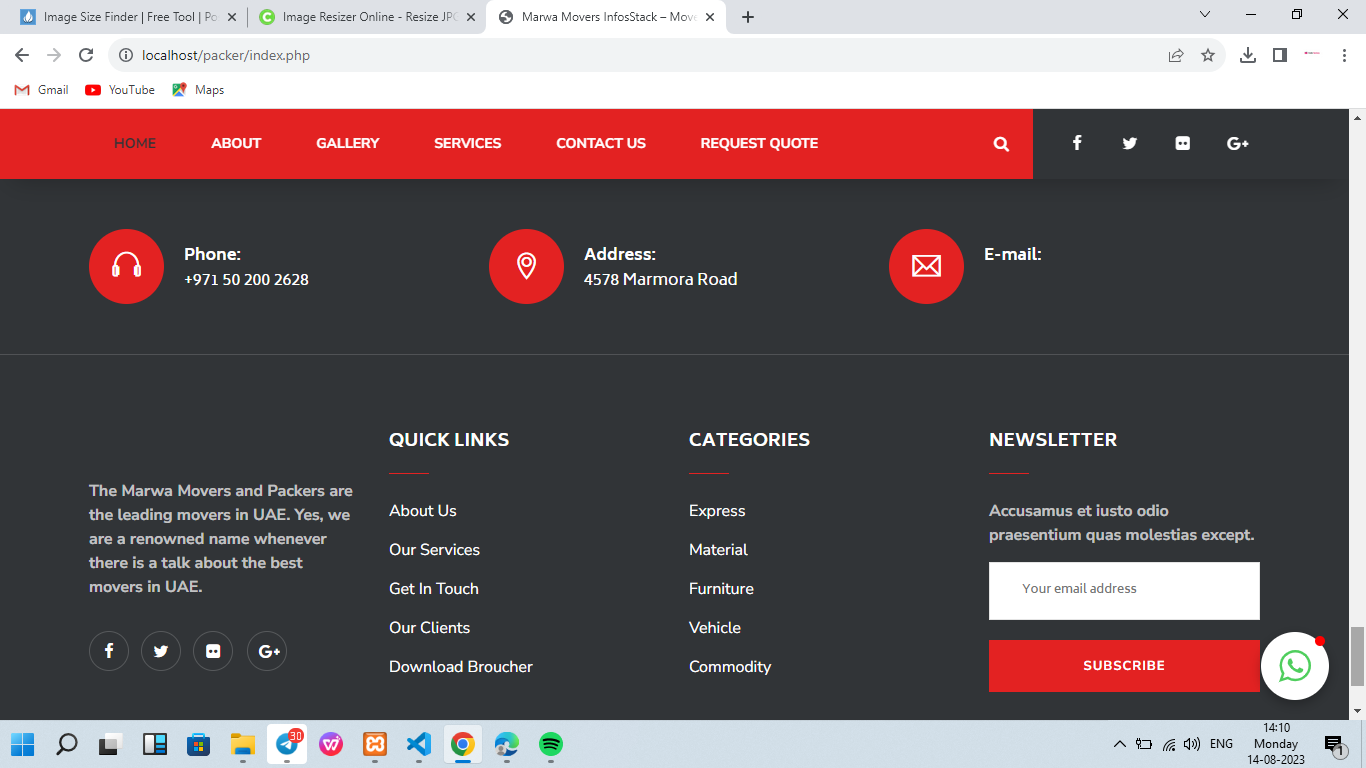Screen dimensions: 1366x768
Task: Toggle the browser side panel button
Action: tap(1279, 55)
